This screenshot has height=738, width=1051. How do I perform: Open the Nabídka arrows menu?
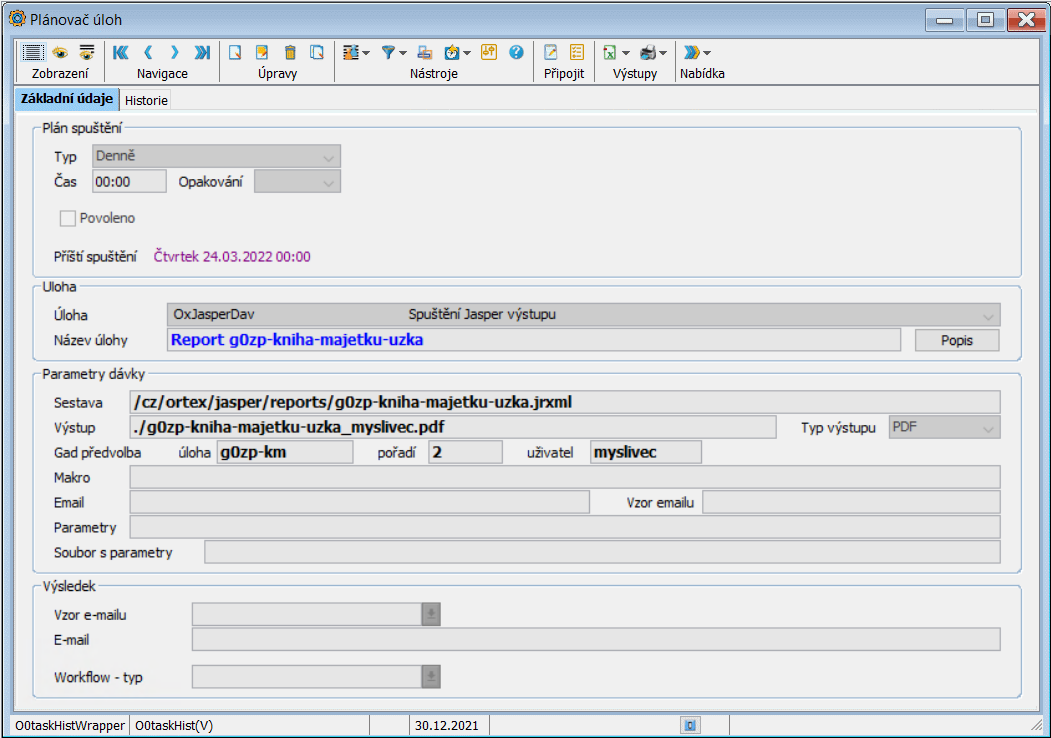(x=696, y=53)
